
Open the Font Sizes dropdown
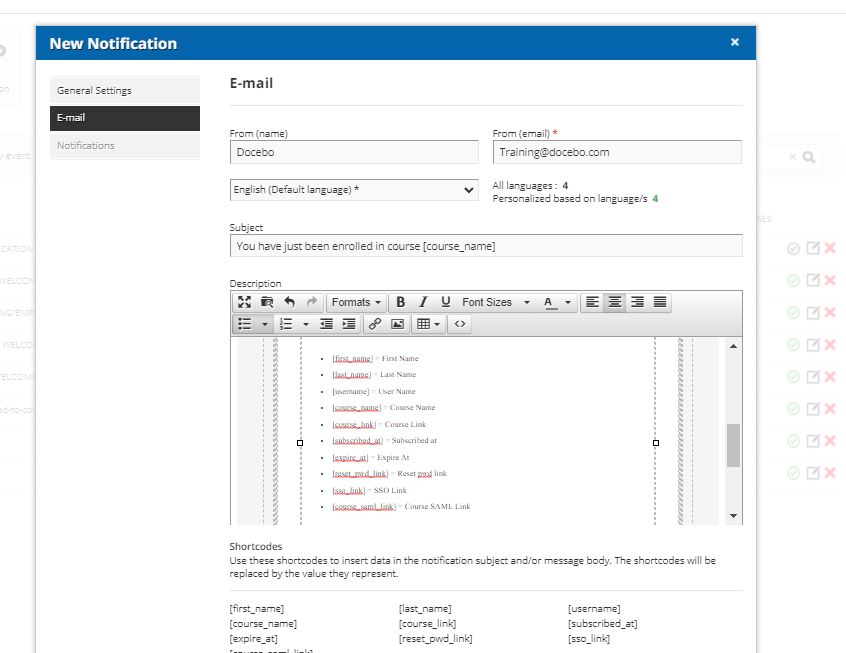(496, 302)
